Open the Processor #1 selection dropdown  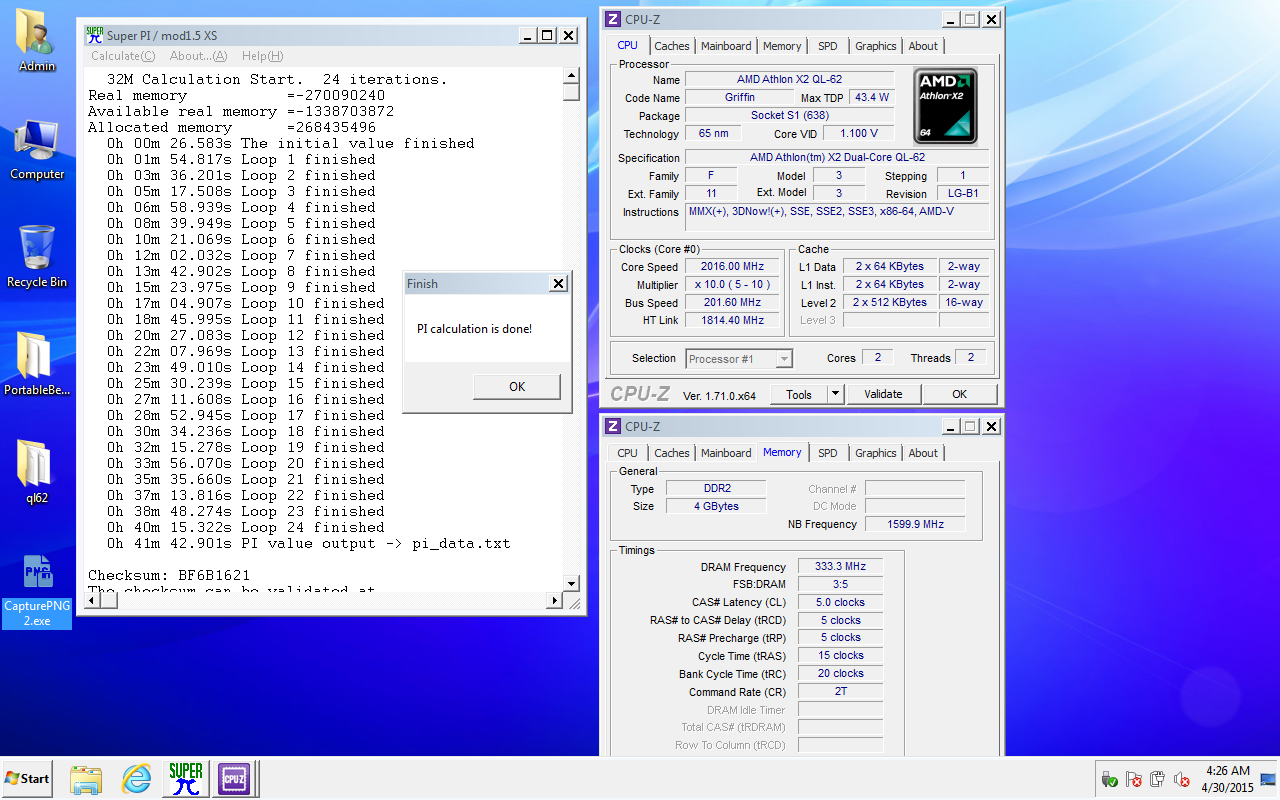click(739, 358)
